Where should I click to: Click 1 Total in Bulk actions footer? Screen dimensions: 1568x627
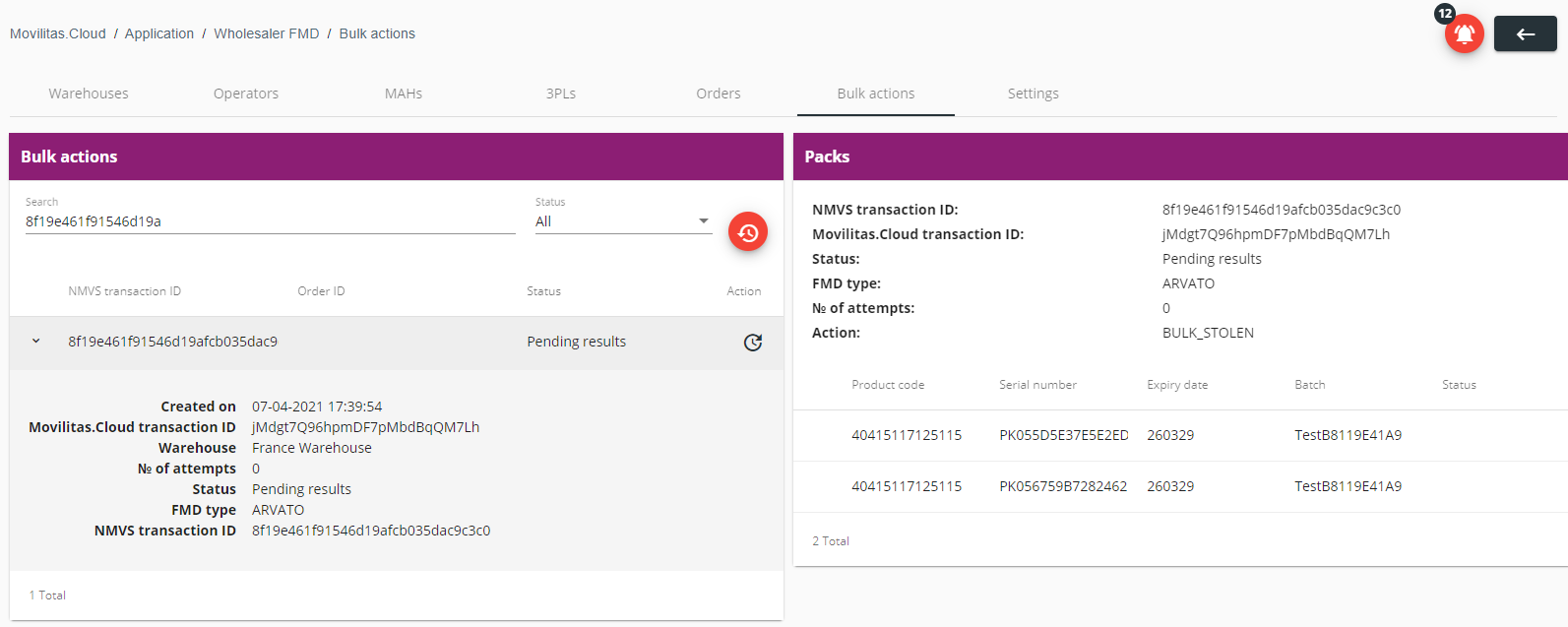tap(47, 596)
